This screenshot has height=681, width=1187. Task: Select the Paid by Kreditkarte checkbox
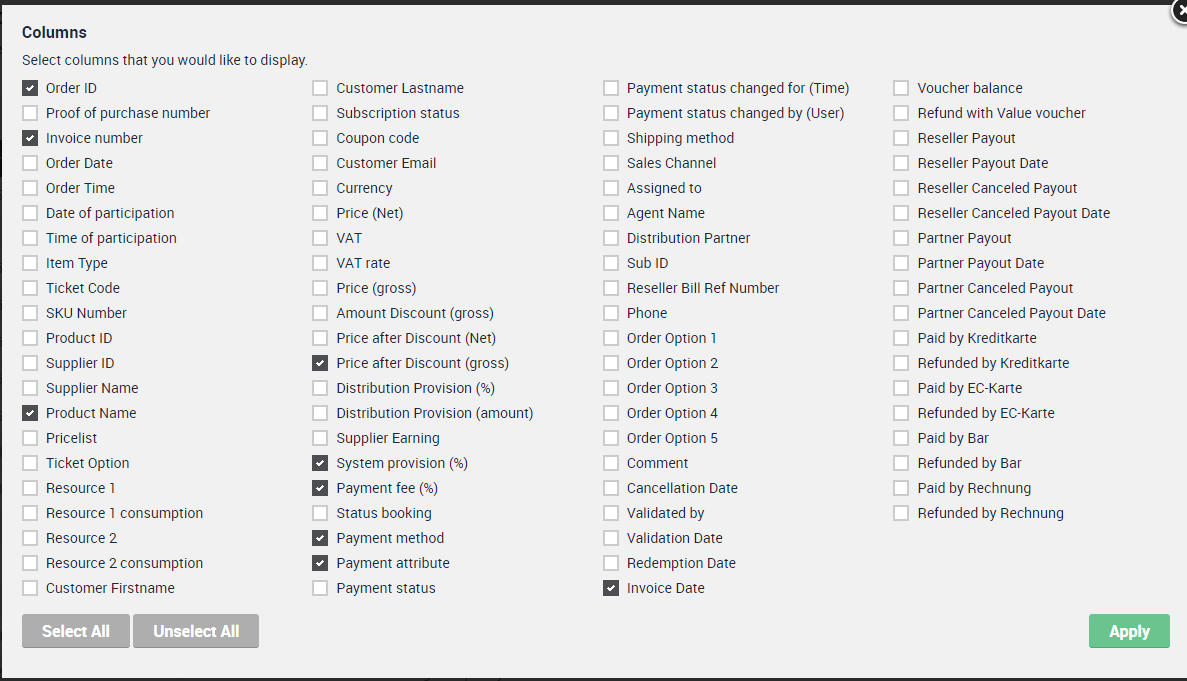901,337
